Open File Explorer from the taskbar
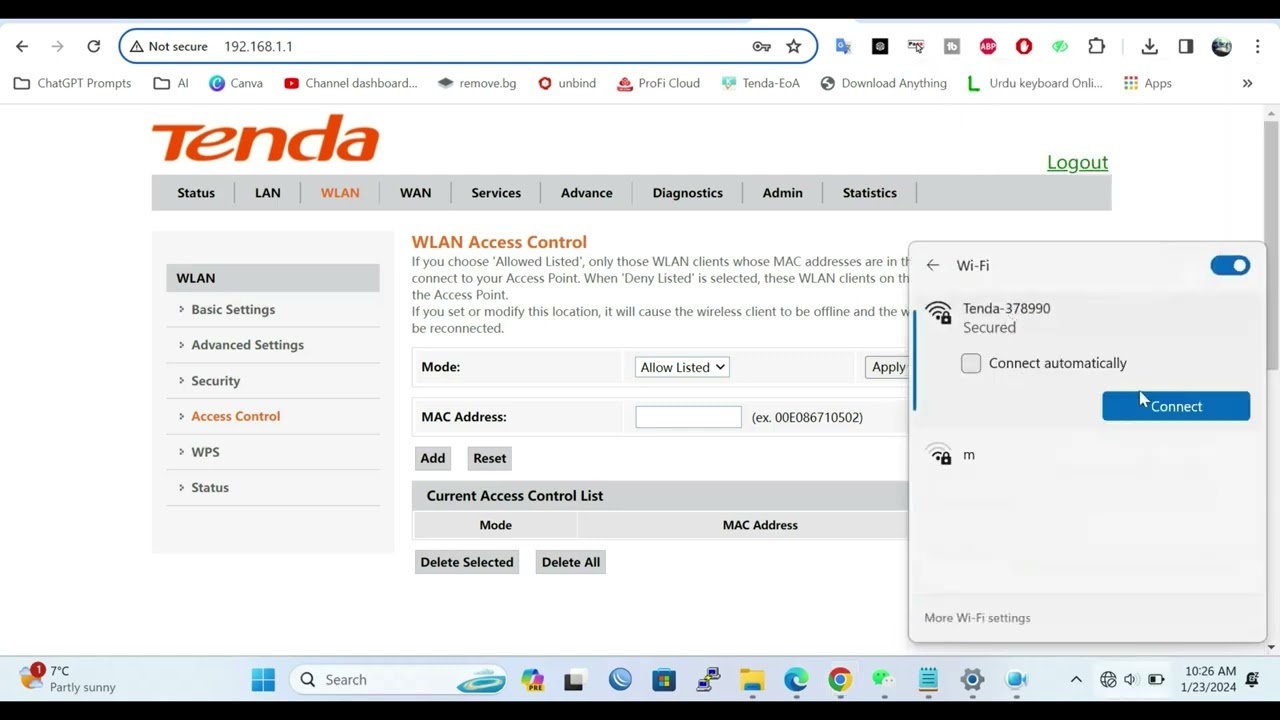 [x=752, y=680]
